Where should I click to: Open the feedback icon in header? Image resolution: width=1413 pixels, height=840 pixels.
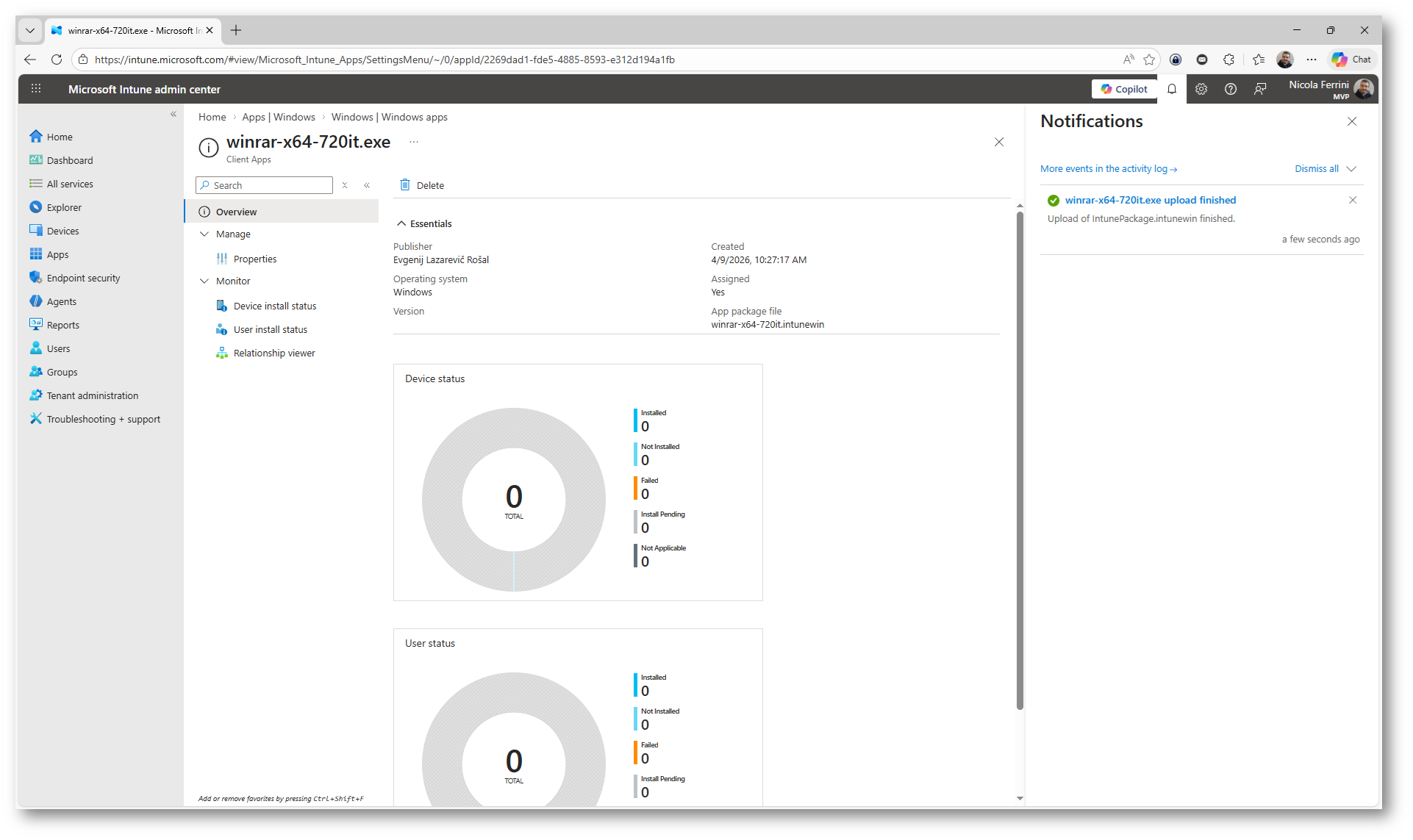click(x=1260, y=89)
